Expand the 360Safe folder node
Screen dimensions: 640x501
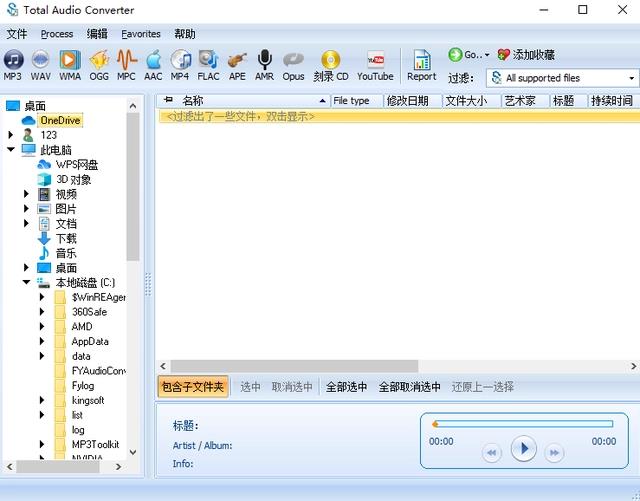point(42,312)
